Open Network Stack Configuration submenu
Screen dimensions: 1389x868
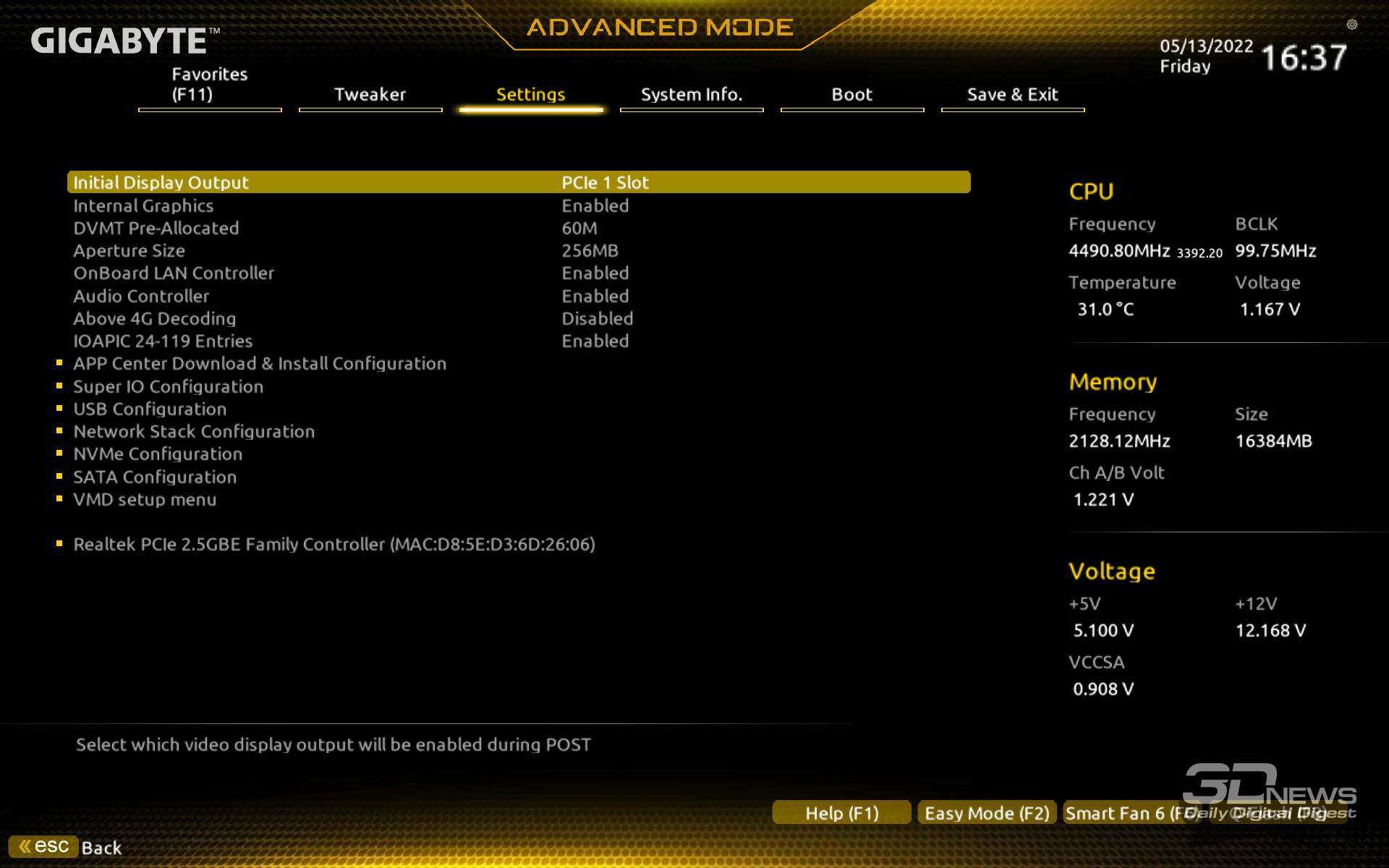pos(194,431)
